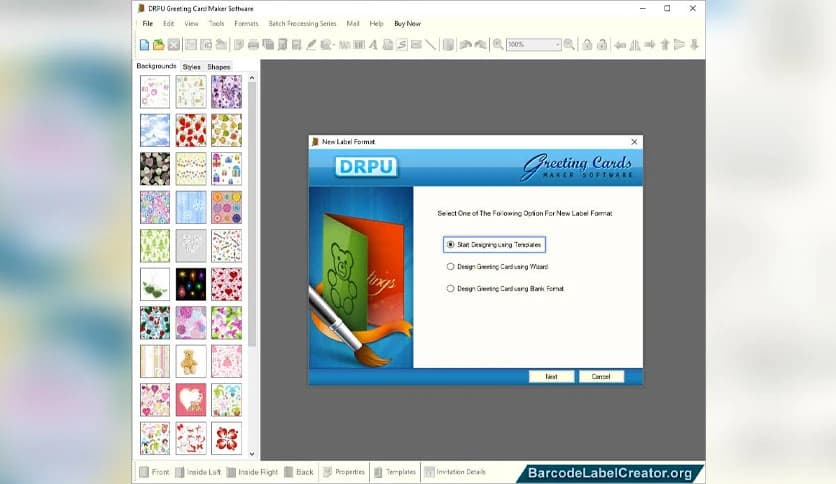
Task: Select the text 'A' tool icon
Action: pos(373,45)
